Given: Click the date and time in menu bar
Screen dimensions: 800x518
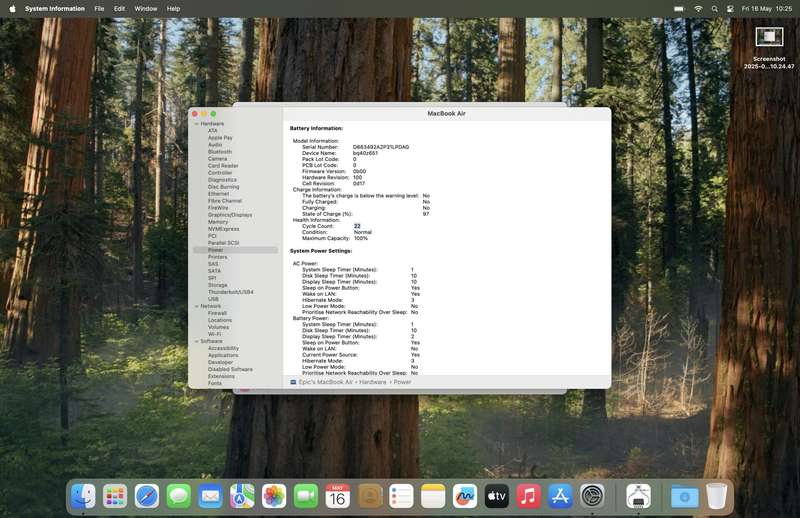Looking at the screenshot, I should click(766, 9).
